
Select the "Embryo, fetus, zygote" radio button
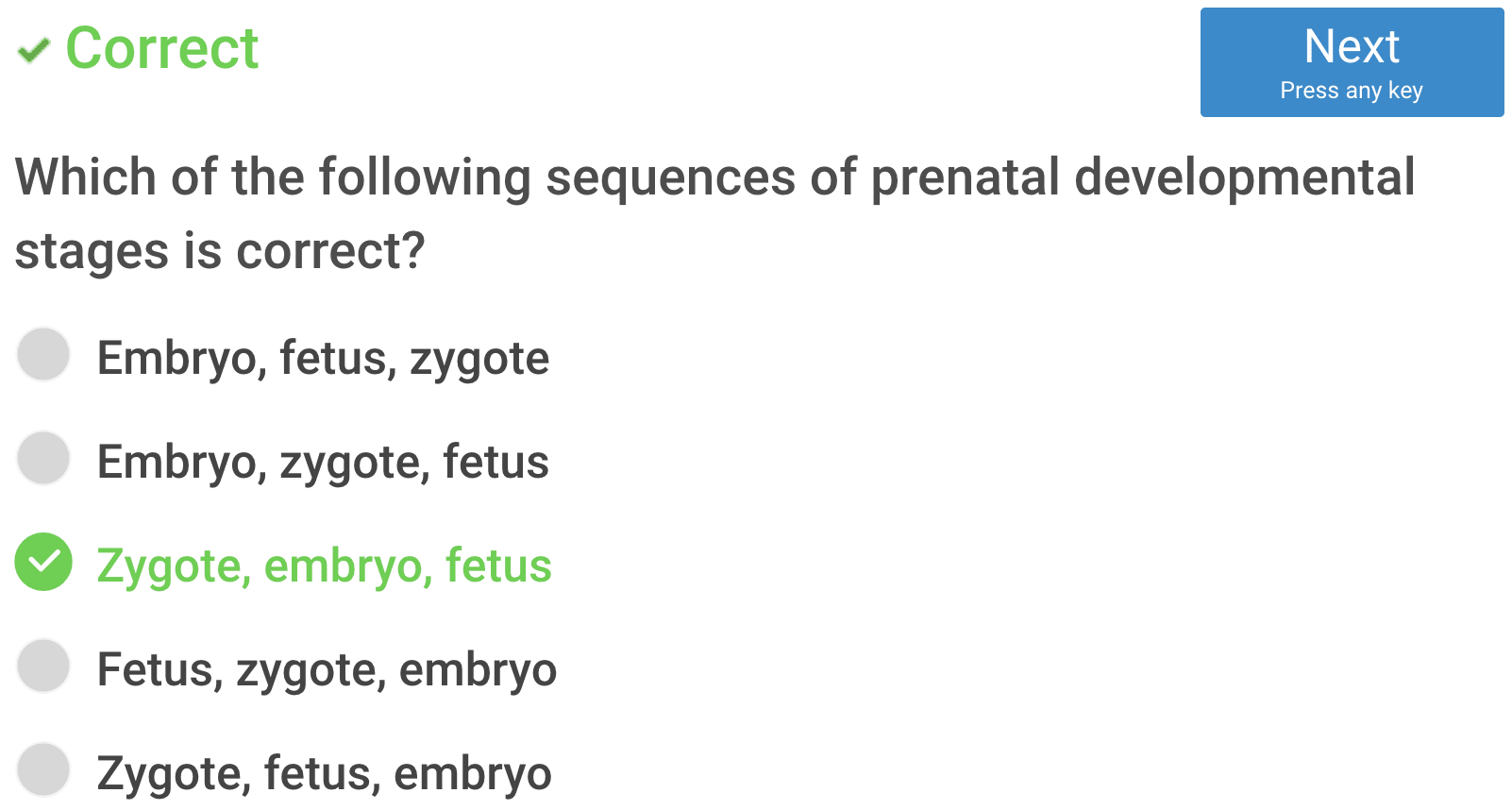43,354
